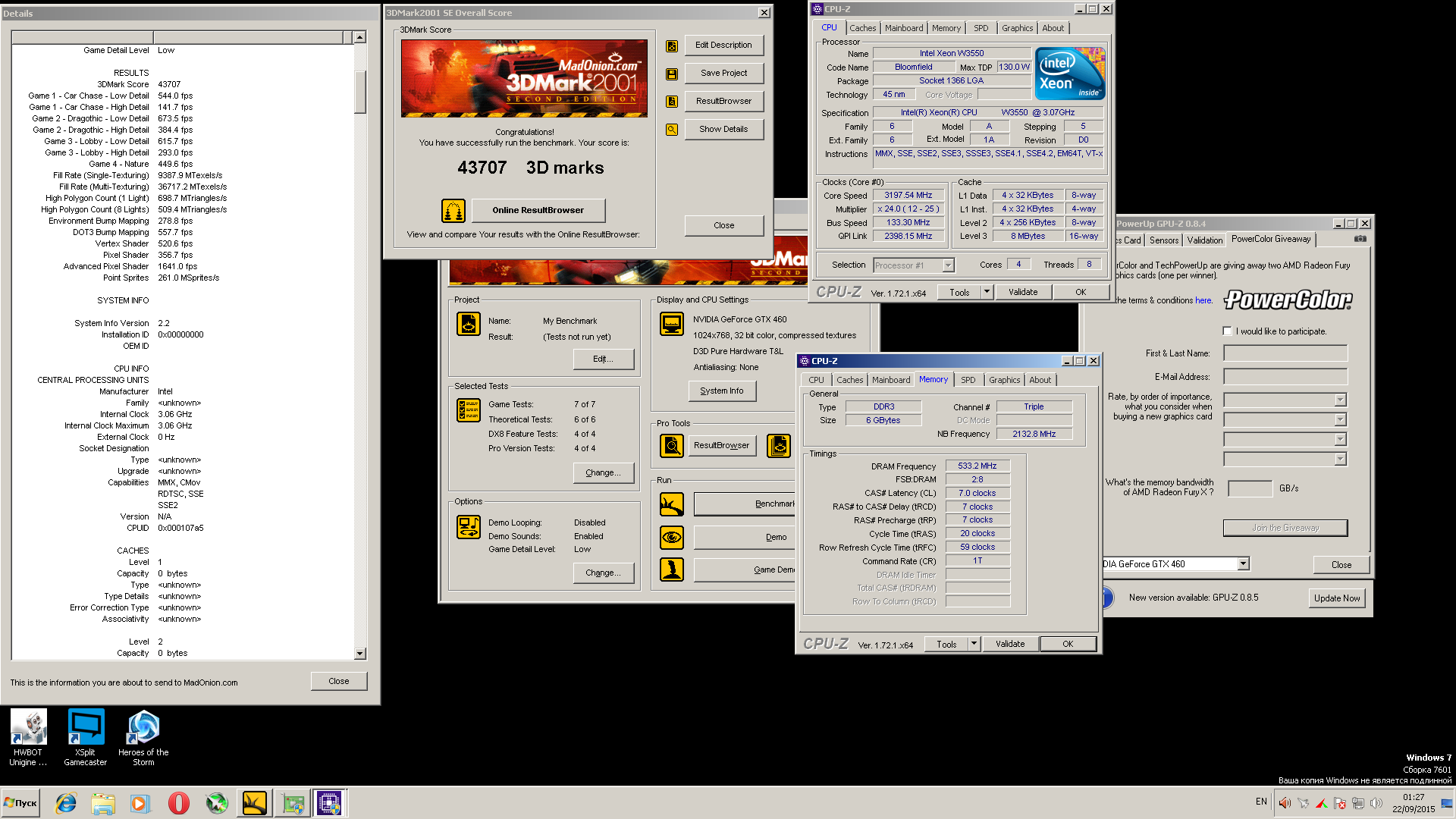This screenshot has width=1456, height=819.
Task: Switch to CPU-Z taskbar button
Action: 329,803
